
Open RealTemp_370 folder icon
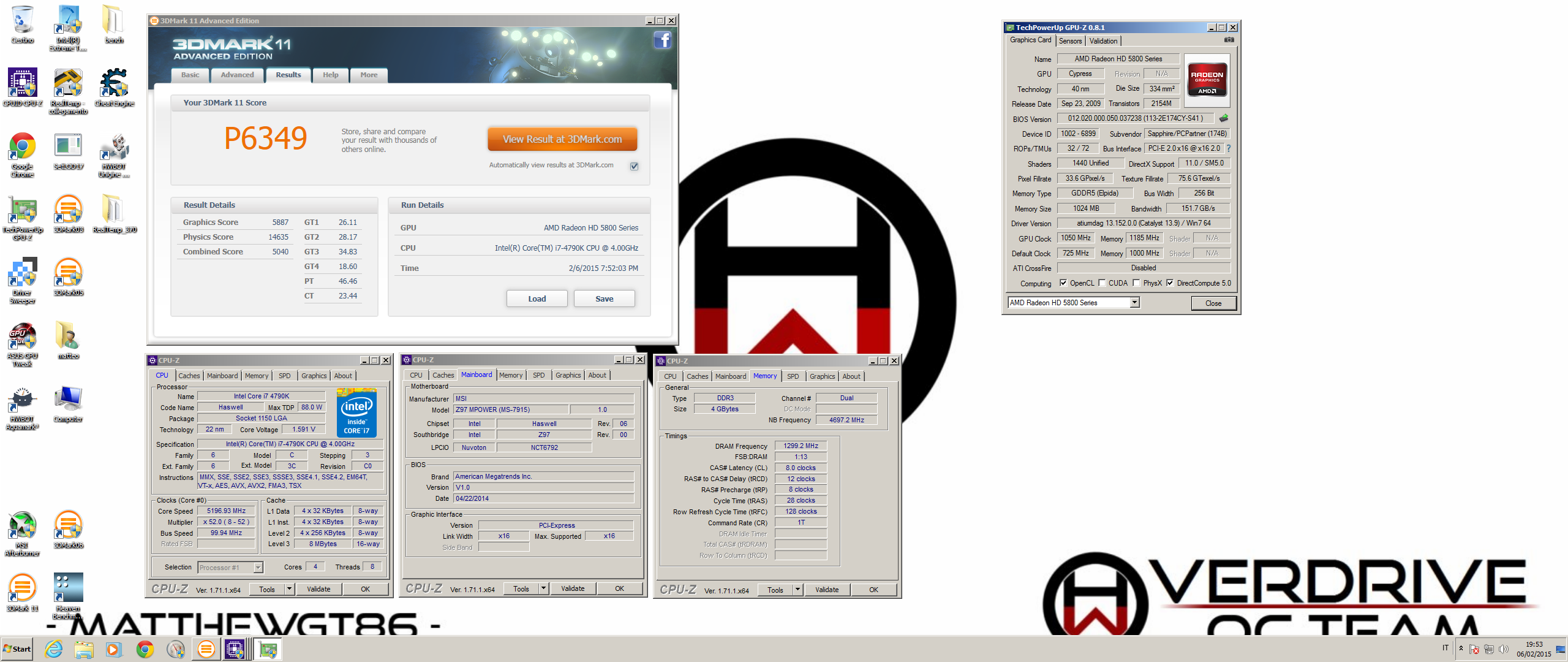coord(114,213)
